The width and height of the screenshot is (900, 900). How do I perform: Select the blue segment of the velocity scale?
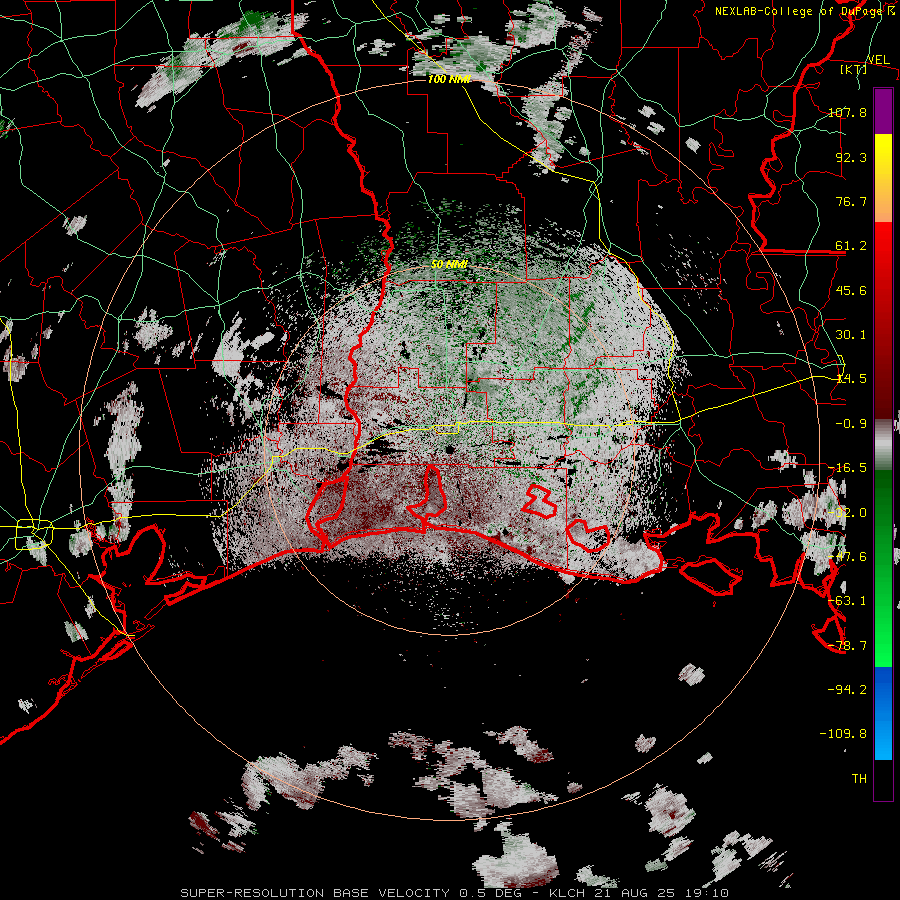click(883, 713)
